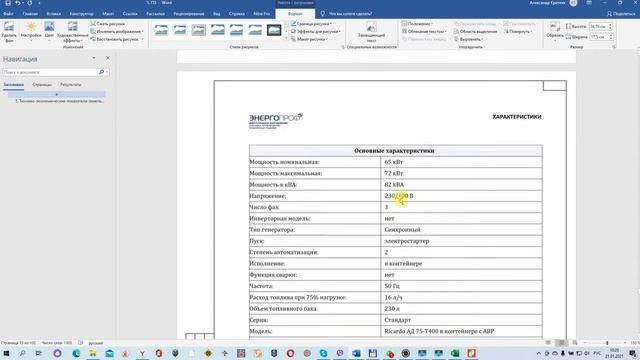640x360 pixels.
Task: Open the Position (Положение) dropdown
Action: (x=417, y=24)
